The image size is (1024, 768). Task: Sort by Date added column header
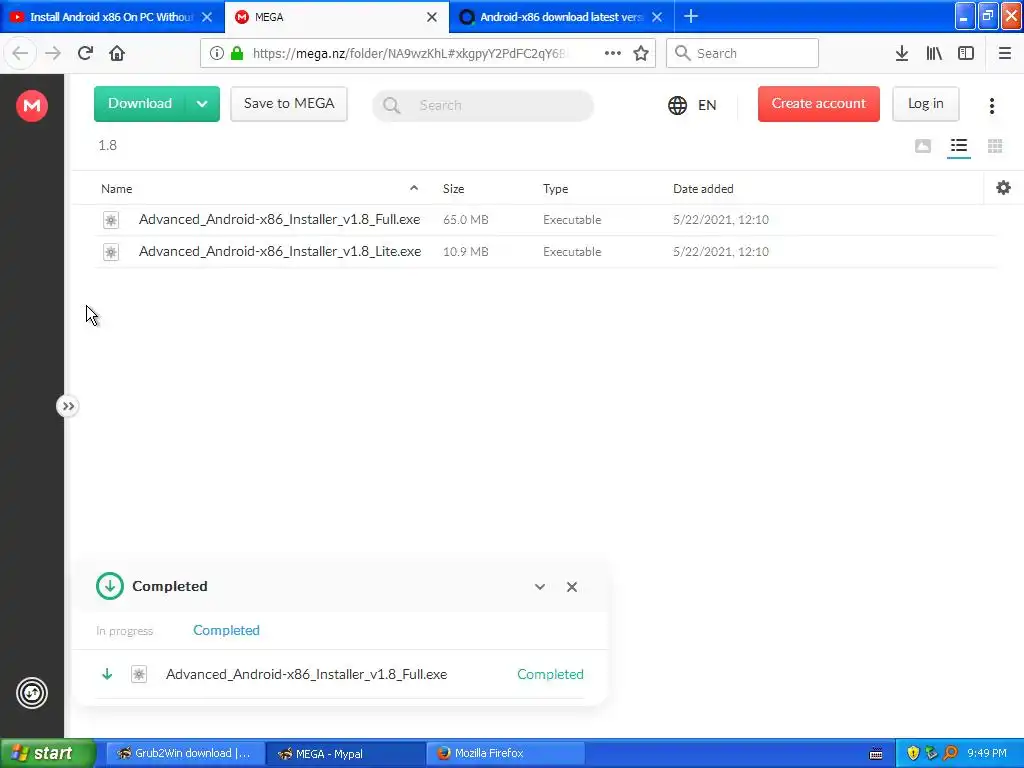(703, 189)
